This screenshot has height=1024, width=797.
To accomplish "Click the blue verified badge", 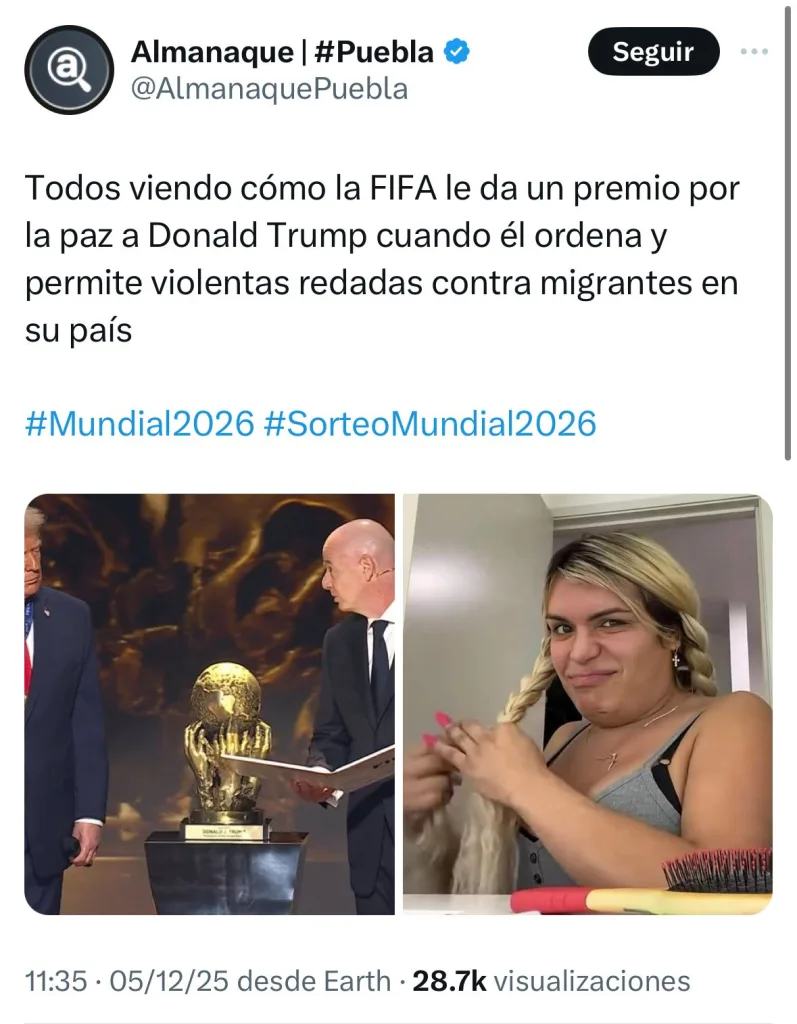I will click(x=457, y=52).
